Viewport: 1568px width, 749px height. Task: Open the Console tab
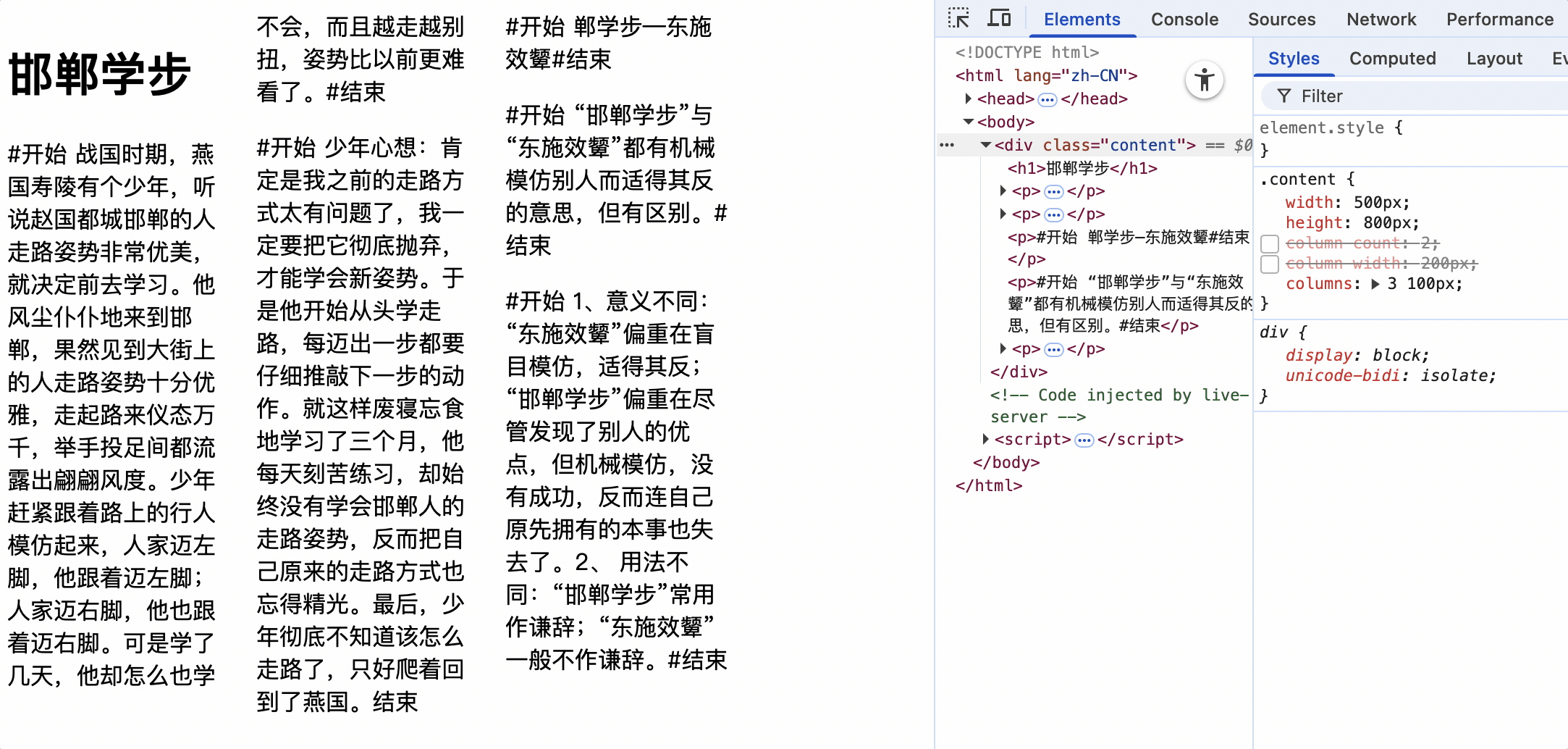tap(1184, 20)
